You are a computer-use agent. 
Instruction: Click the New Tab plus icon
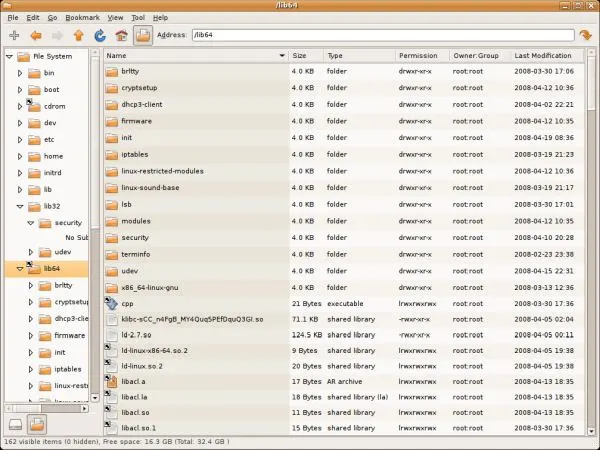click(14, 36)
